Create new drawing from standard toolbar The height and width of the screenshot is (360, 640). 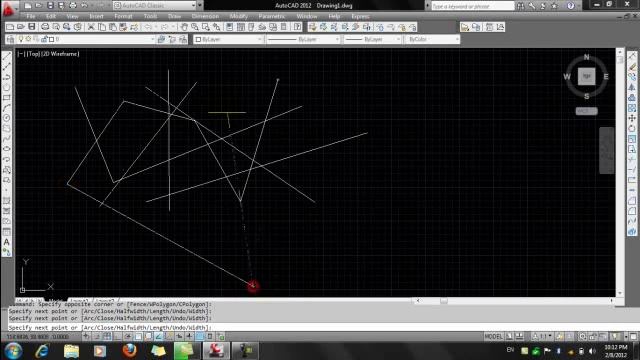point(10,27)
